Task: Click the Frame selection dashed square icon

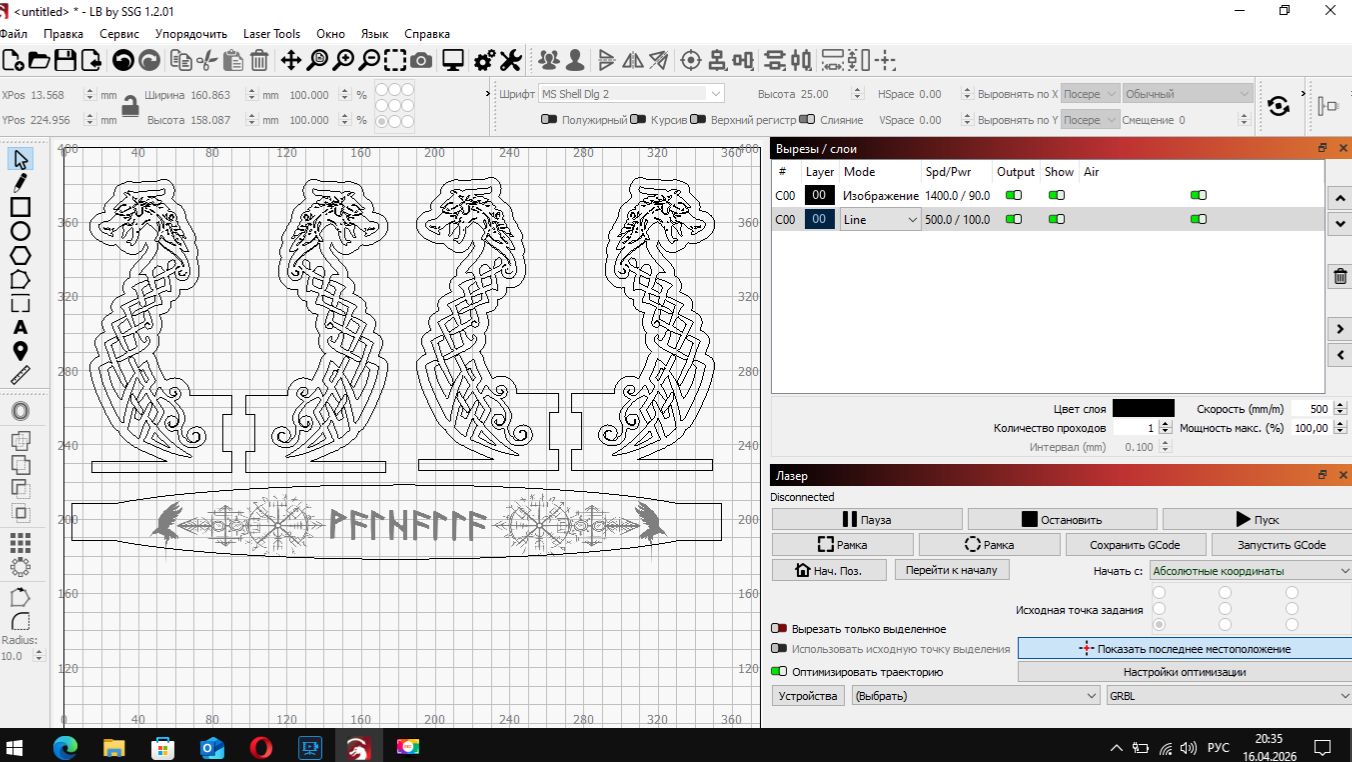Action: tap(395, 61)
